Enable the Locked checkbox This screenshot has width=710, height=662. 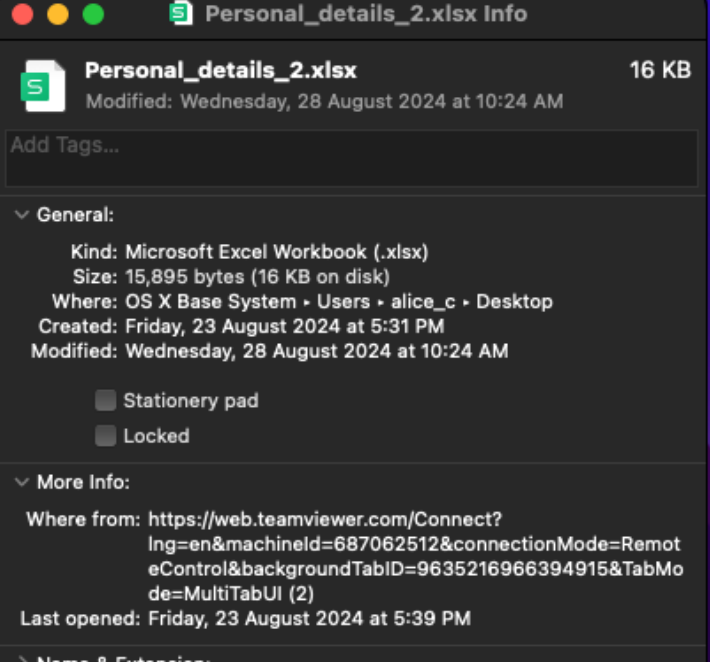click(106, 436)
